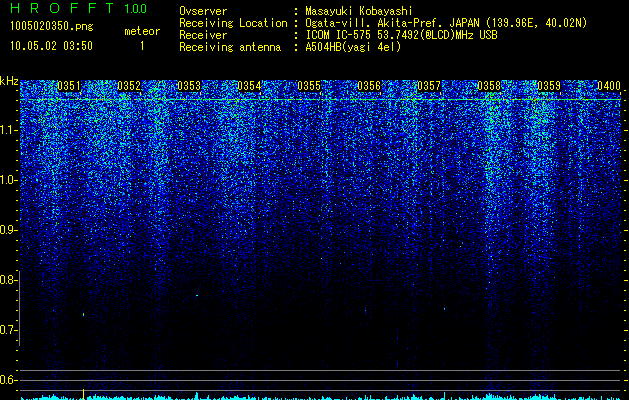
Task: Click the 0353 time marker
Action: tap(189, 86)
